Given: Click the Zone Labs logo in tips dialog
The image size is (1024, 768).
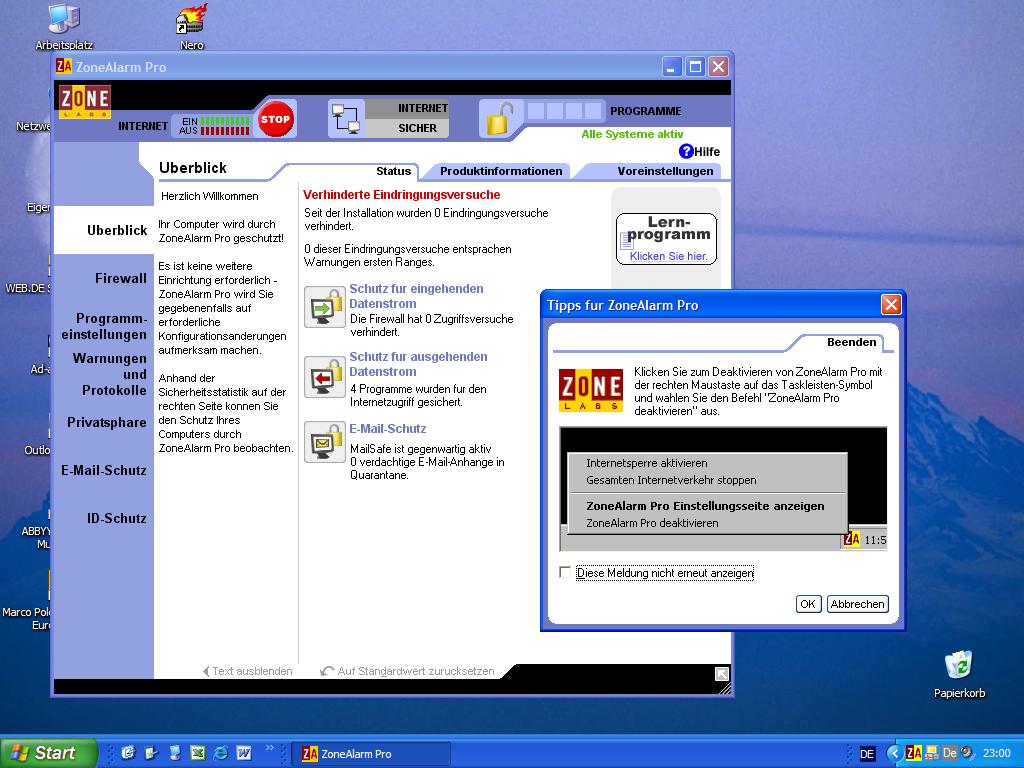Looking at the screenshot, I should point(590,390).
